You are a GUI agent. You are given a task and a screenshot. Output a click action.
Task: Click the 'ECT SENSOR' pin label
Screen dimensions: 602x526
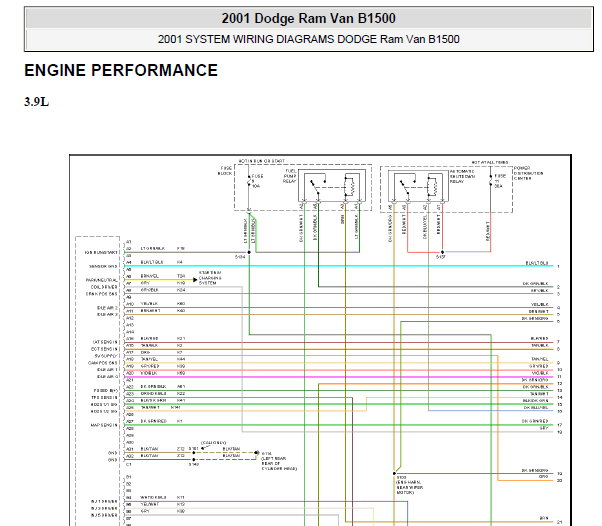[x=104, y=349]
